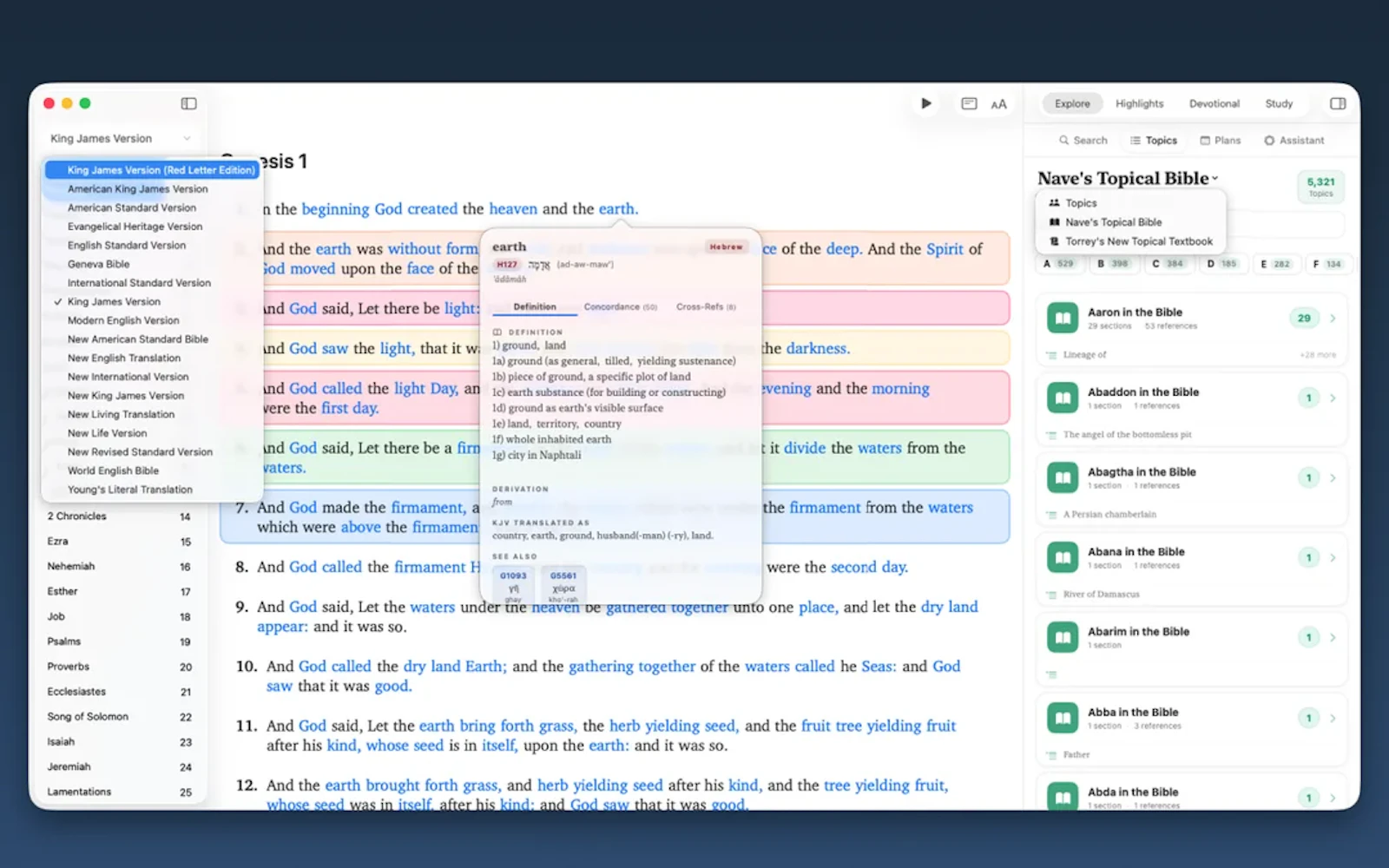Switch to the Definition tab in popup

535,306
